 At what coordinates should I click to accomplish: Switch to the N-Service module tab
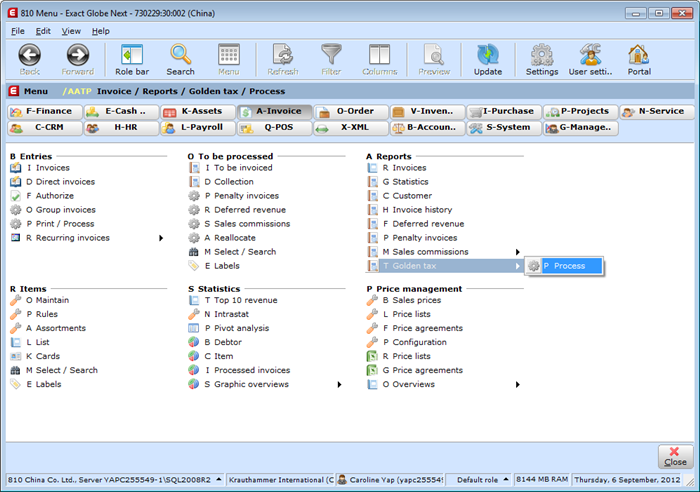(x=657, y=112)
